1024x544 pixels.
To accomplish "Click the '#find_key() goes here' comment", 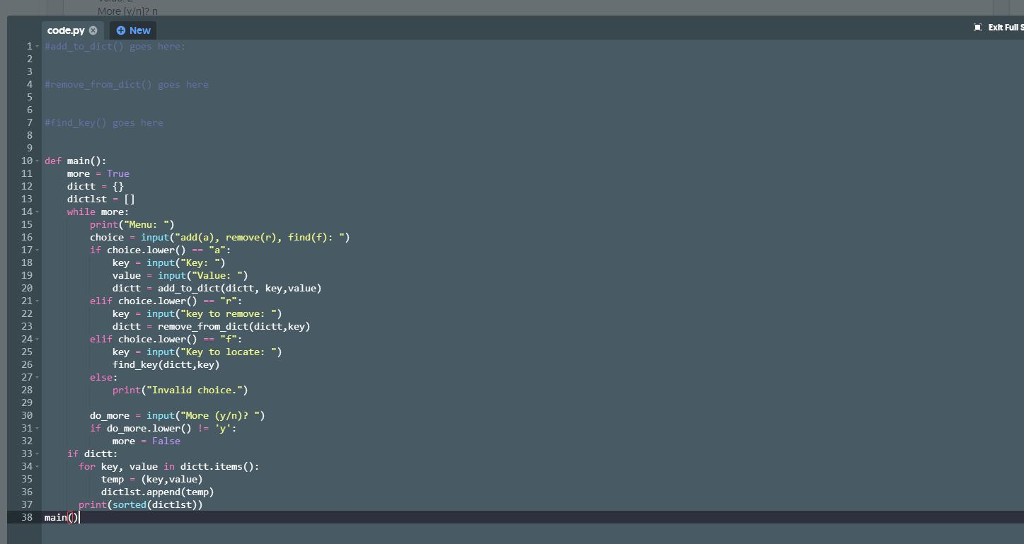I will [x=104, y=123].
